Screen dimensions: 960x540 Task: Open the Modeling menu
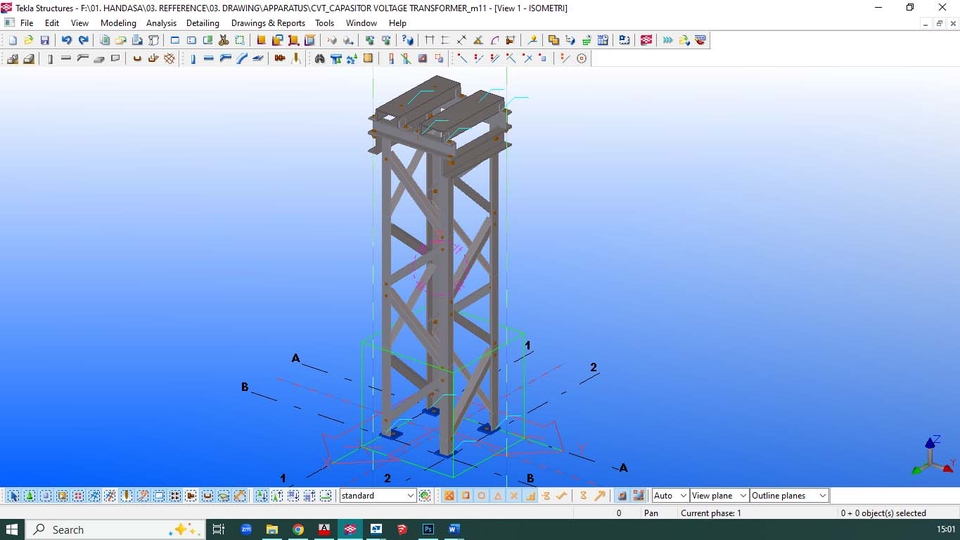coord(118,23)
